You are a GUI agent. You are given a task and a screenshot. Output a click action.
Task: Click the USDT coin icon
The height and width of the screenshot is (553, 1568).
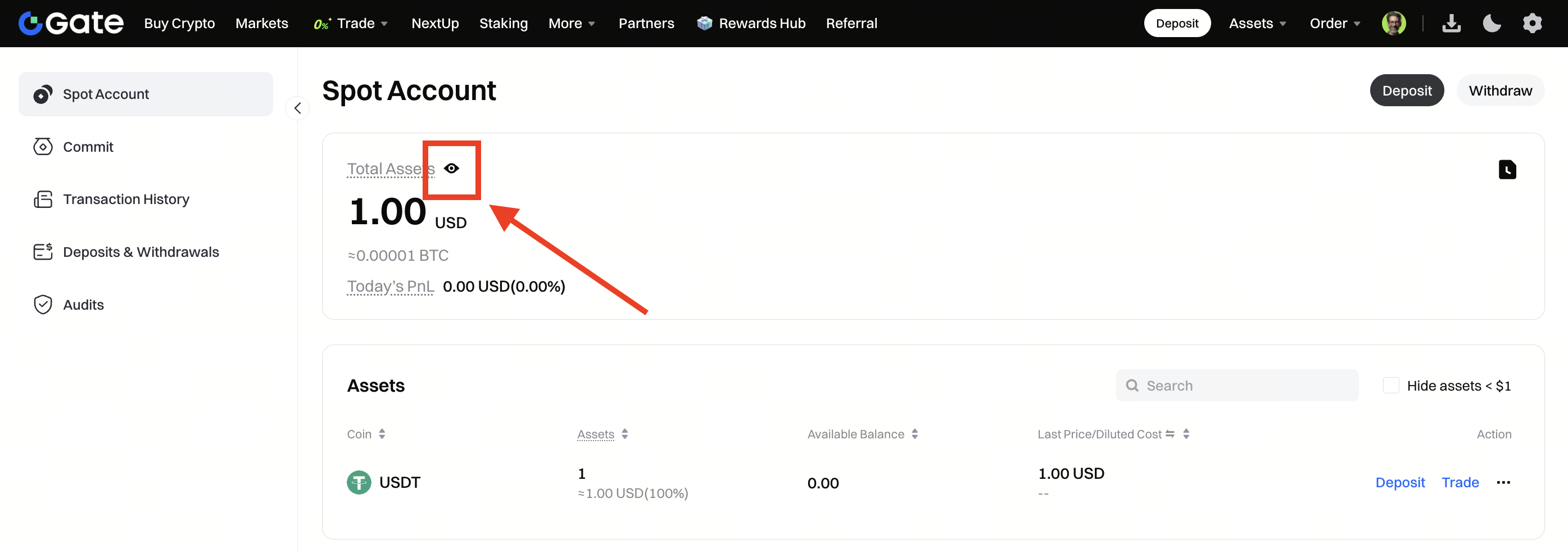pyautogui.click(x=359, y=482)
